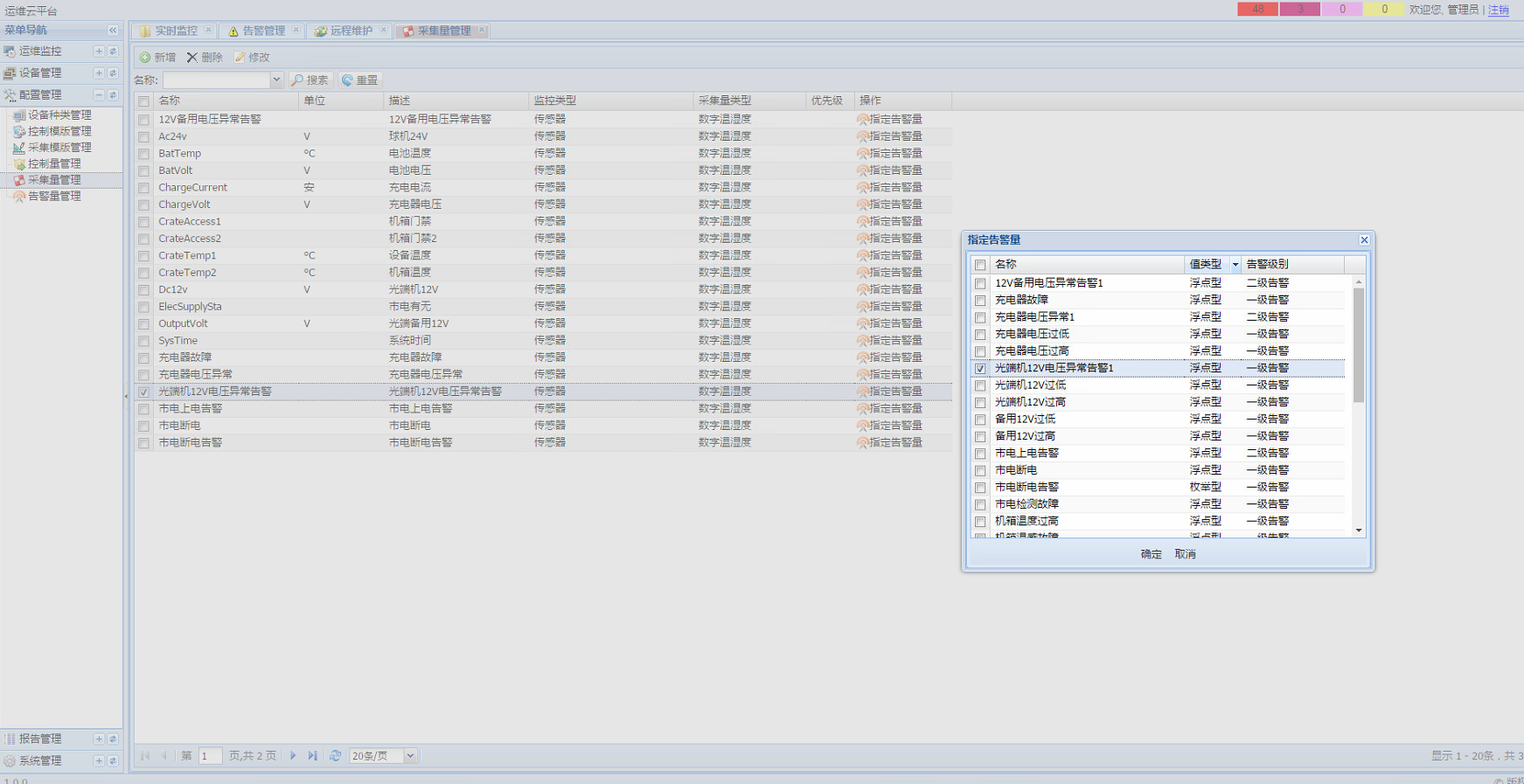
Task: Close the 实时监控 tab
Action: (x=208, y=30)
